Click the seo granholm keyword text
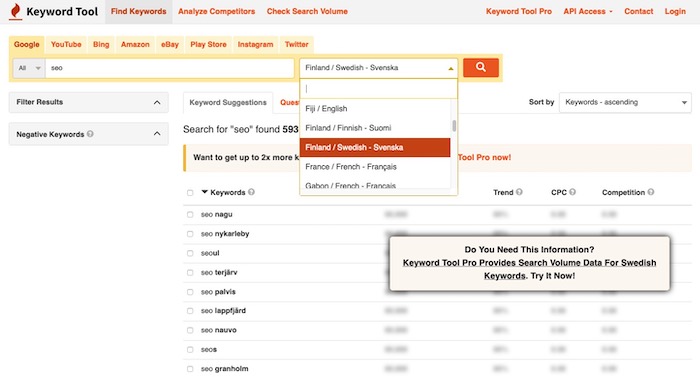 pos(225,369)
